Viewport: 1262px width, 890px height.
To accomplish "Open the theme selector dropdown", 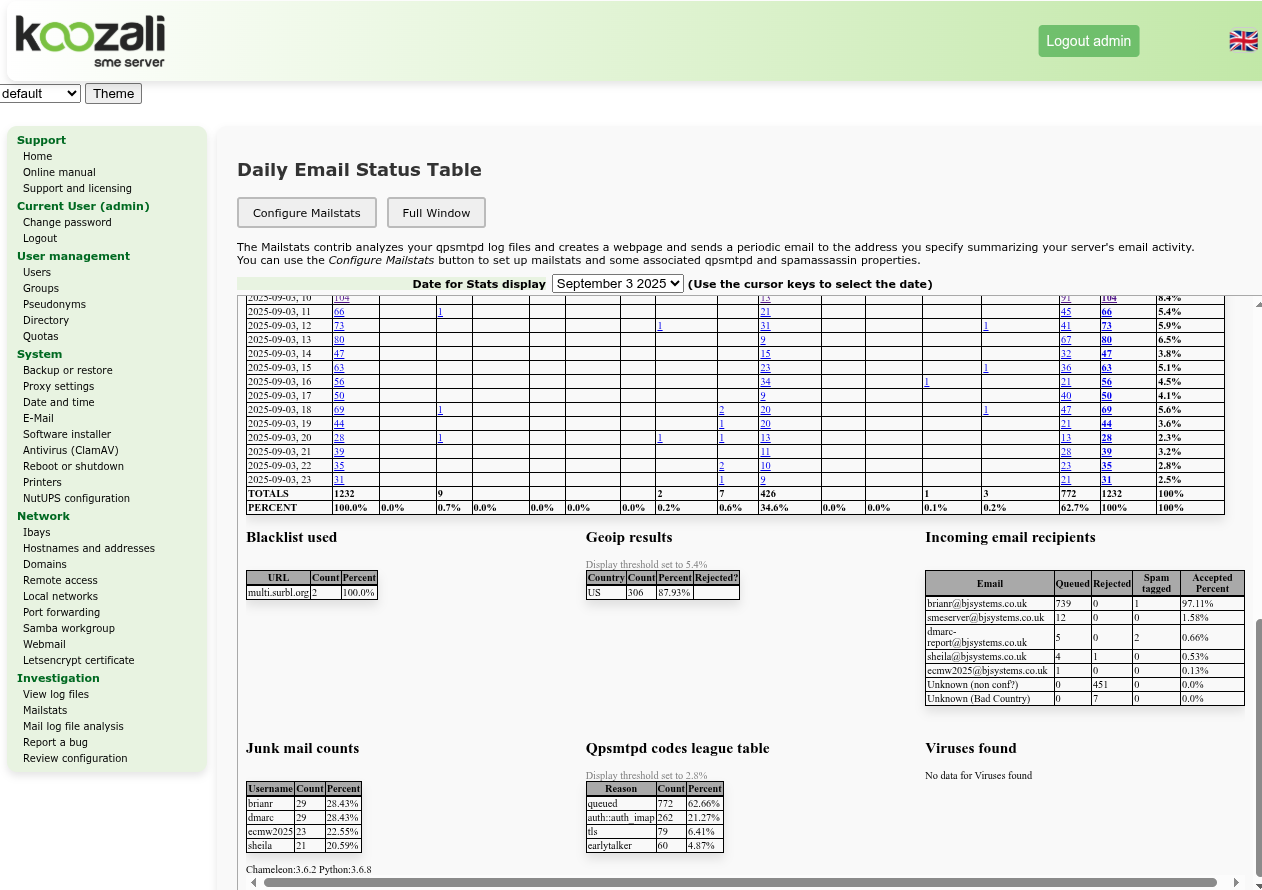I will [x=40, y=94].
